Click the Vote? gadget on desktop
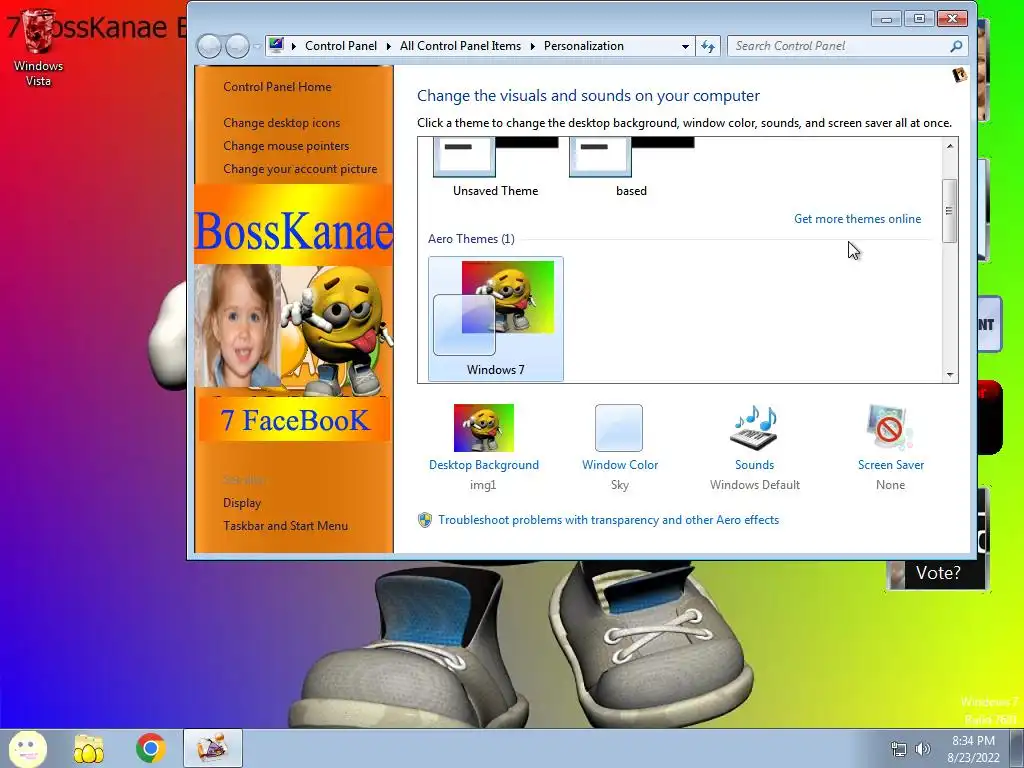The height and width of the screenshot is (768, 1024). point(936,573)
